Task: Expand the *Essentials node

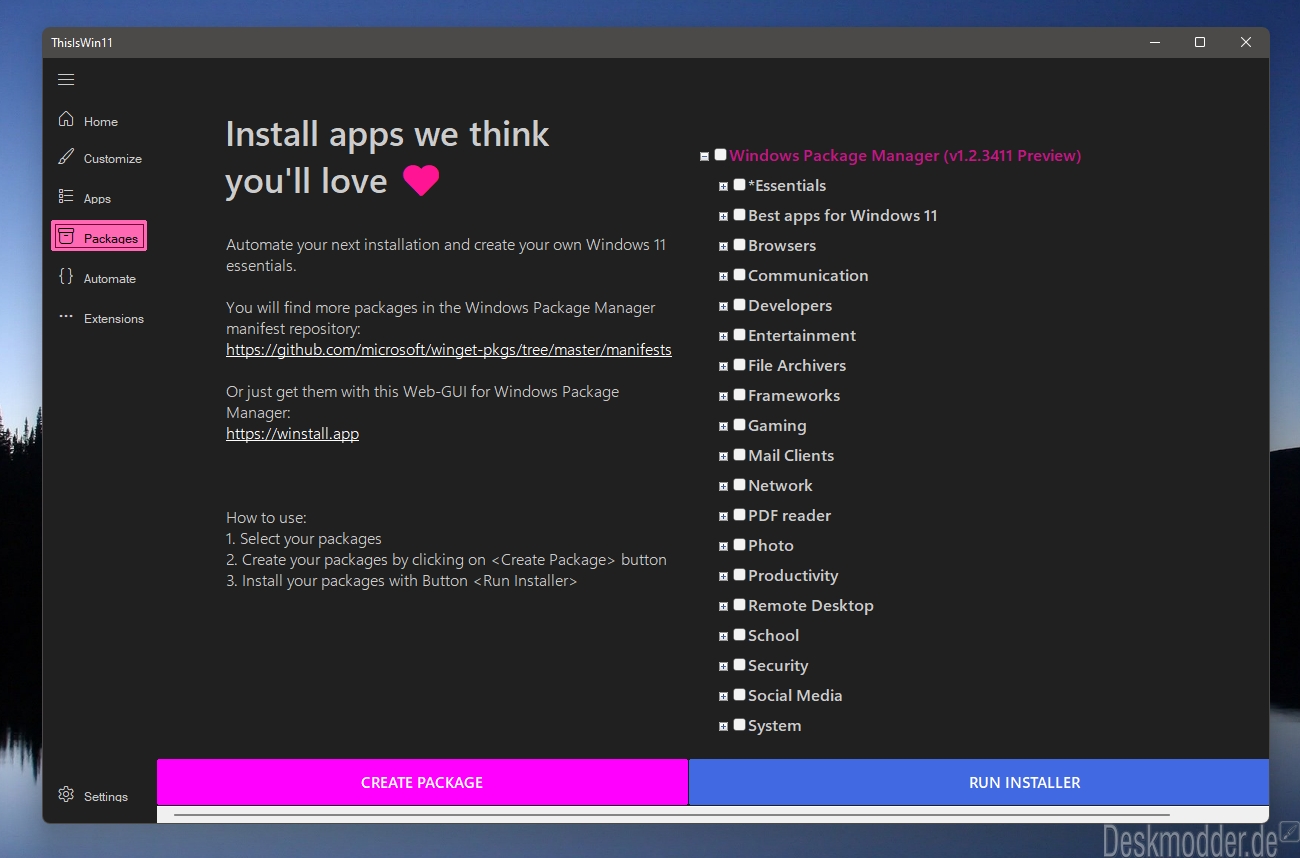Action: pos(723,186)
